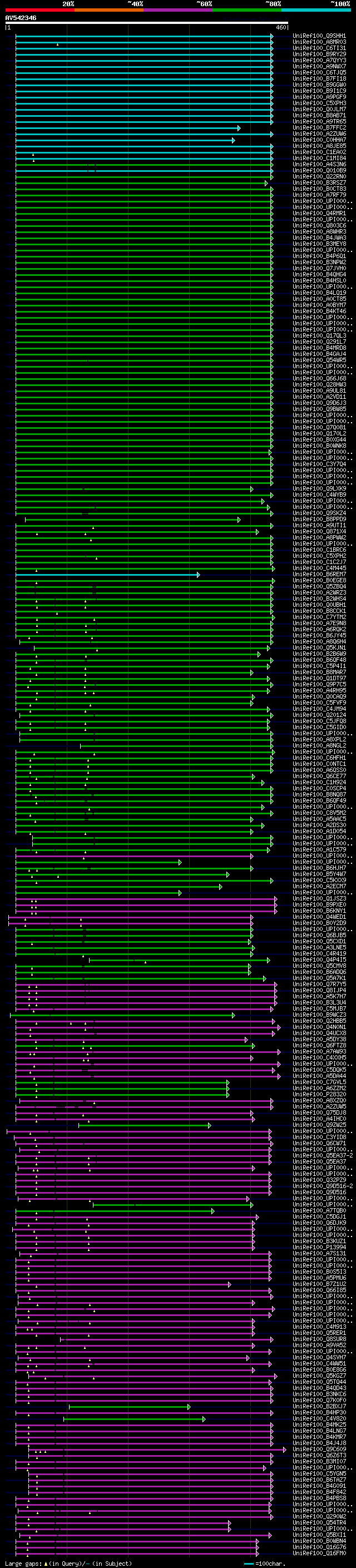Open hit UniRef100_A8MR03

coord(319,42)
